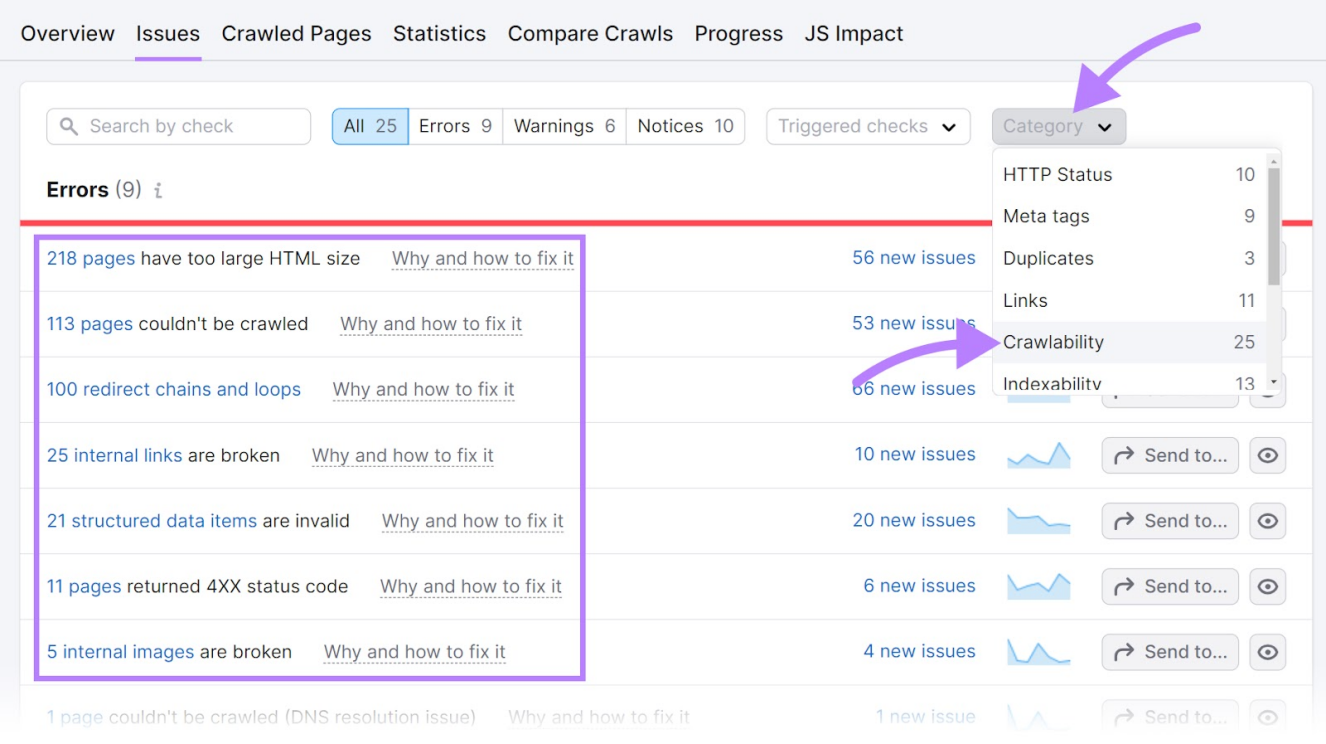
Task: Click the trend graph for broken internal images
Action: coord(1038,652)
